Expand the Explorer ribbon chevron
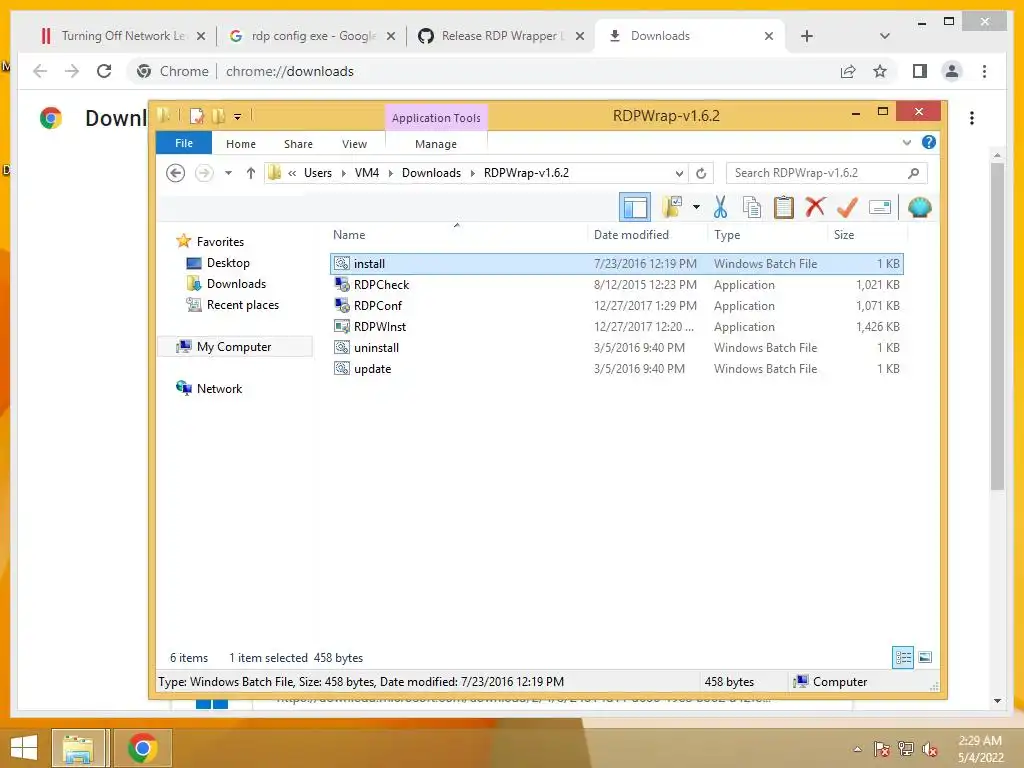 click(x=906, y=142)
